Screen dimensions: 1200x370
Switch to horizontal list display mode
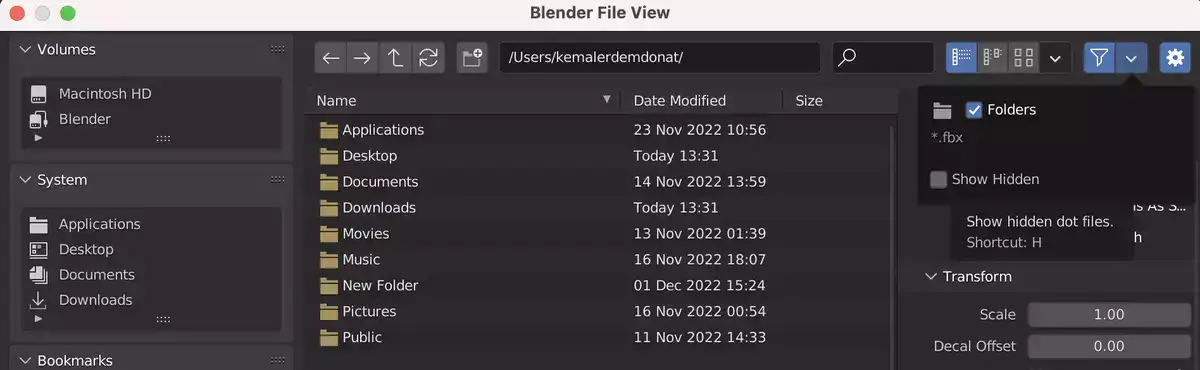point(993,58)
